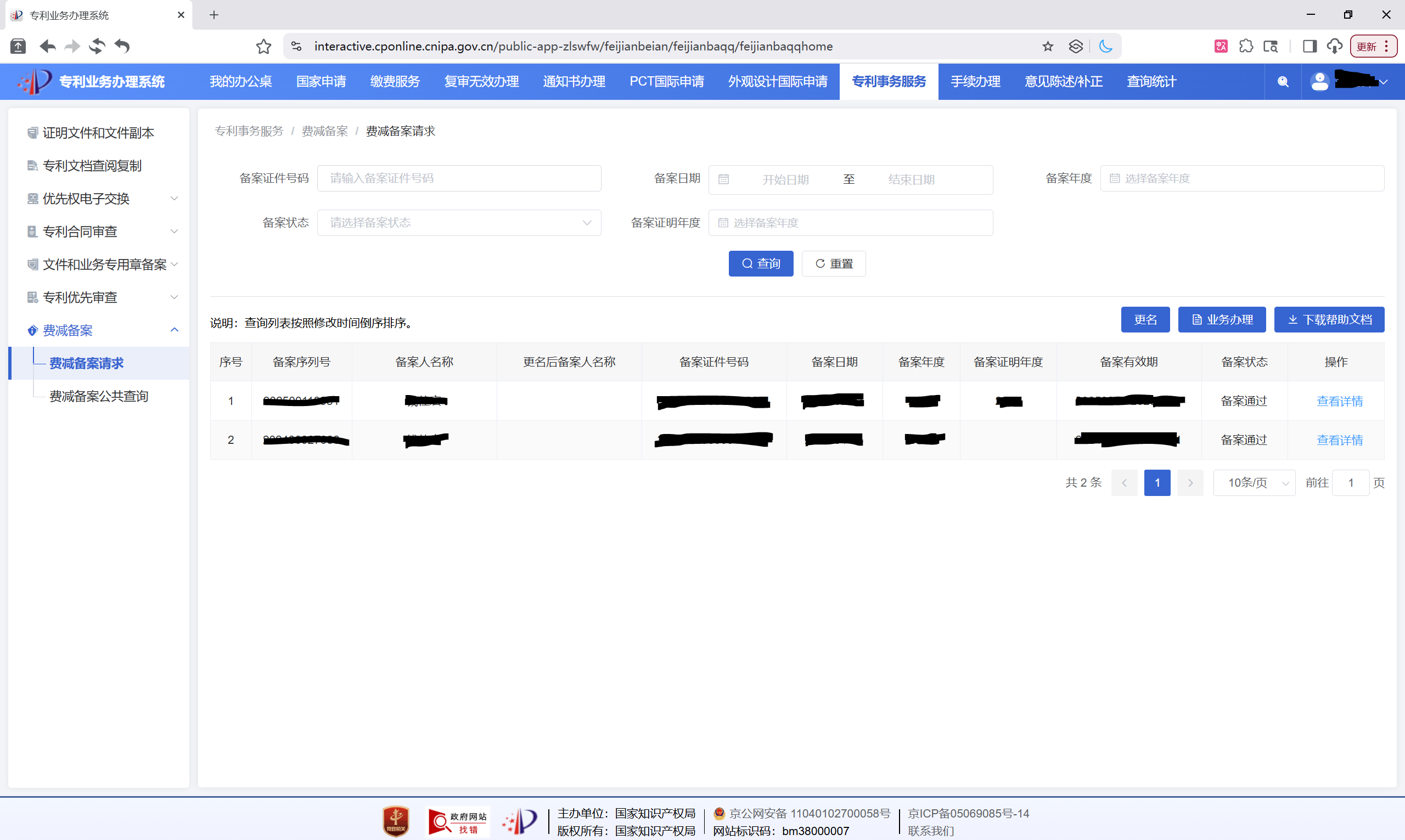Click the download icon on 下载帮助文档 button
1405x840 pixels.
1293,319
